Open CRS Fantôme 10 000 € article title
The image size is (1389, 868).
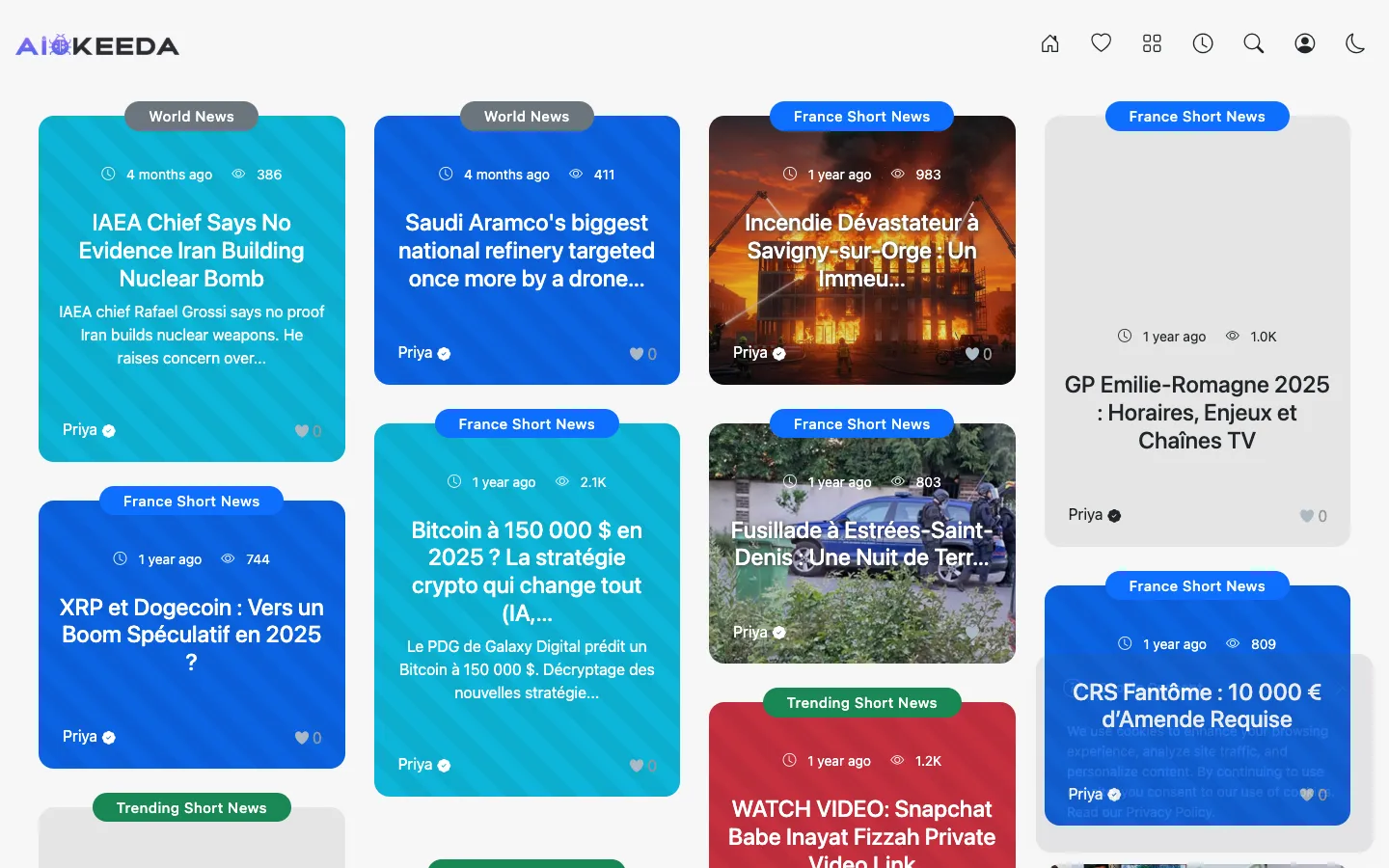pos(1197,706)
